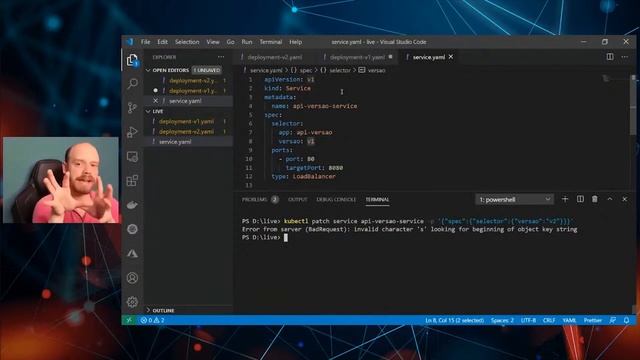Change language mode YAML in status bar
640x360 pixels.
pyautogui.click(x=569, y=320)
